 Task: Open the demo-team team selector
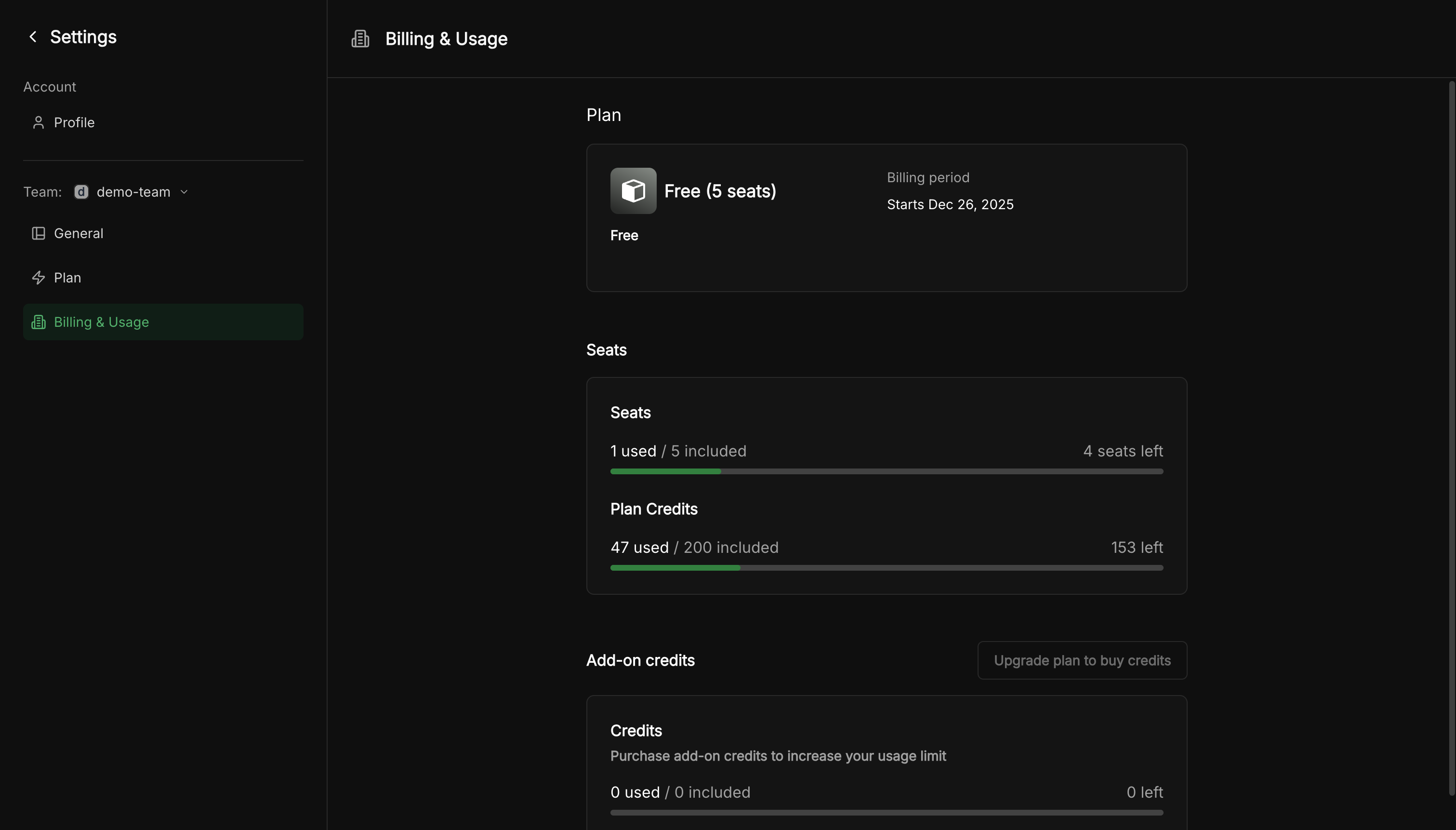(133, 192)
